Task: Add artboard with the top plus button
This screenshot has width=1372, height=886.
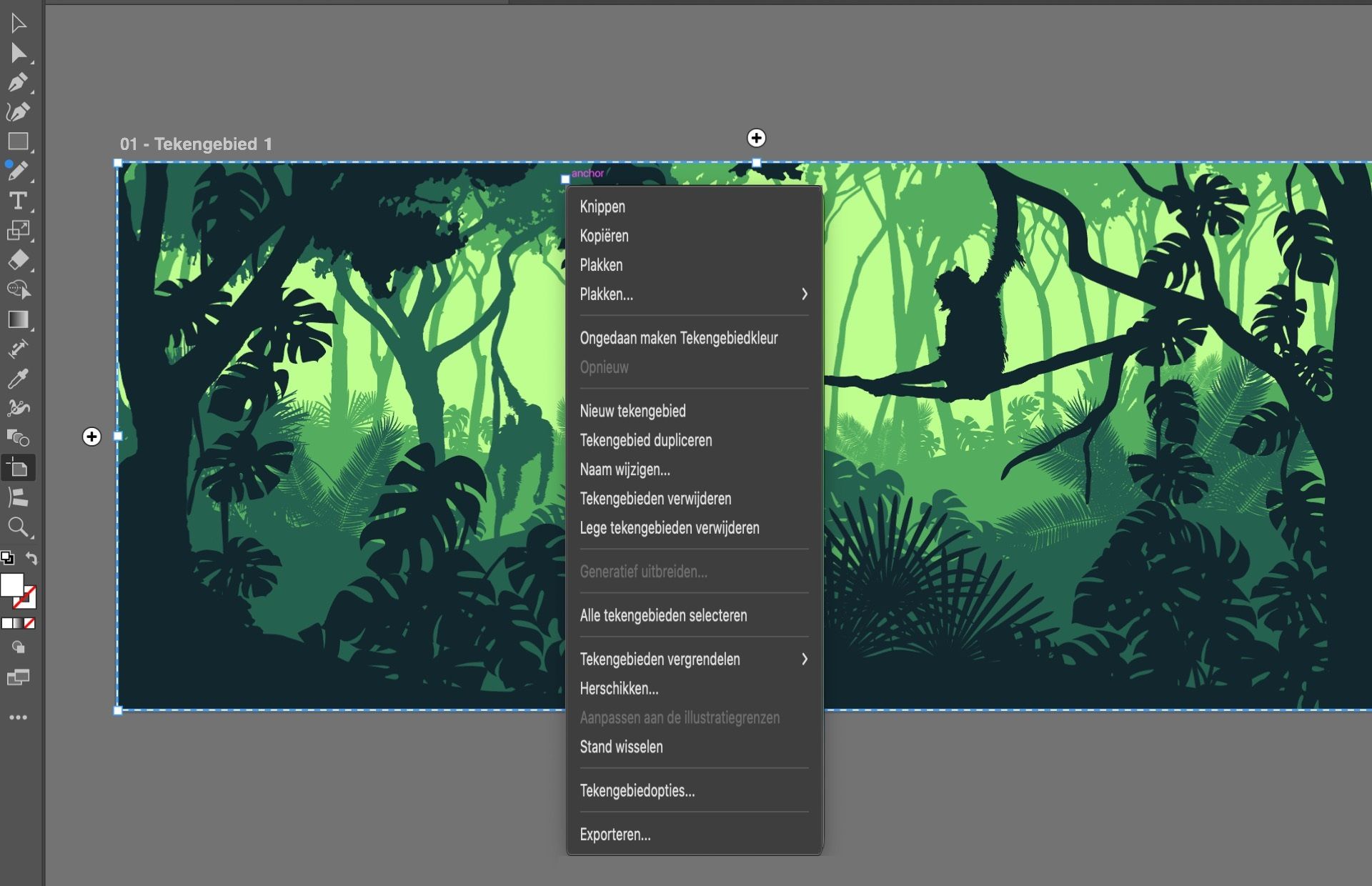Action: (x=757, y=138)
